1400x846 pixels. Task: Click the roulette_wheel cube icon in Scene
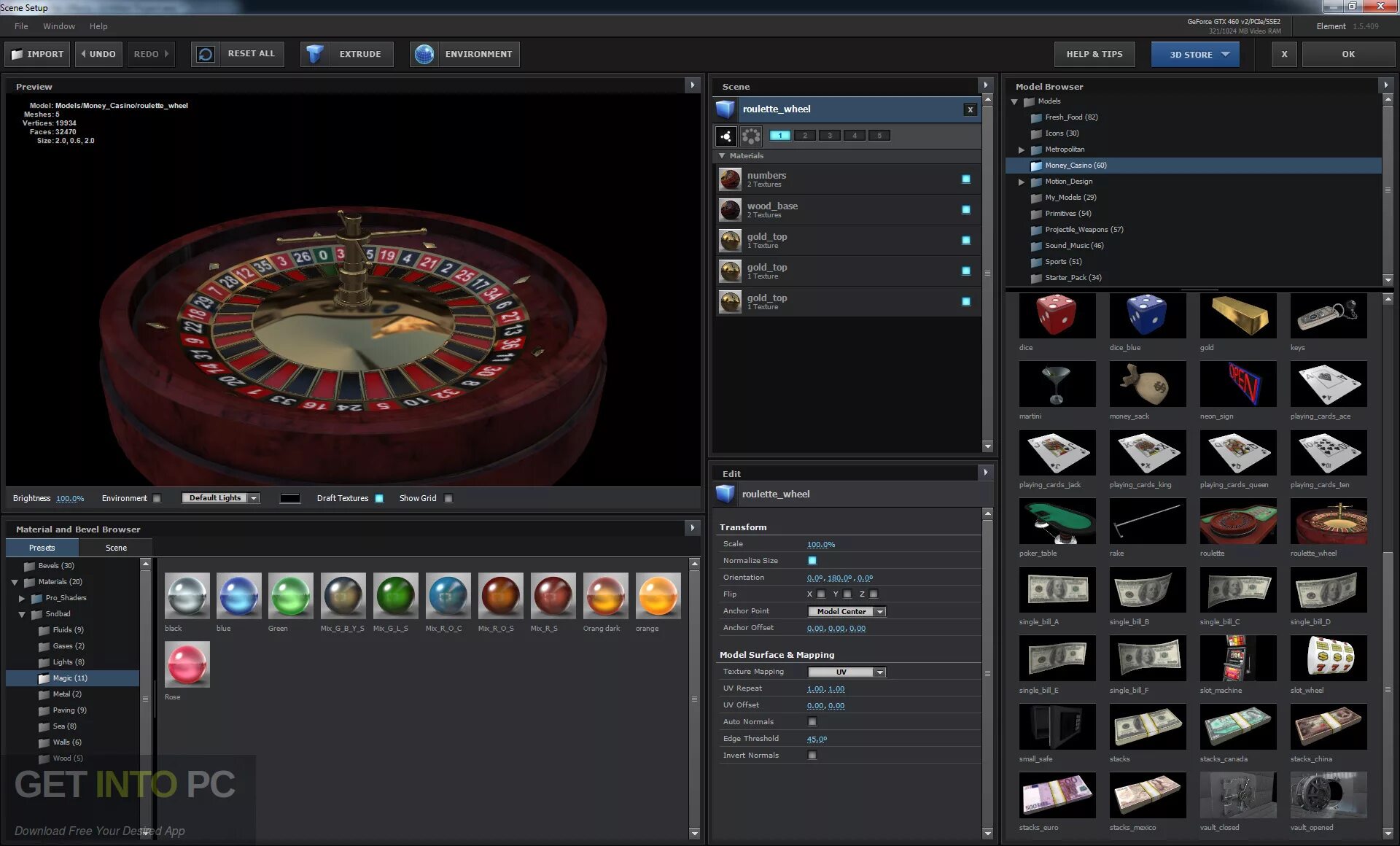coord(726,109)
